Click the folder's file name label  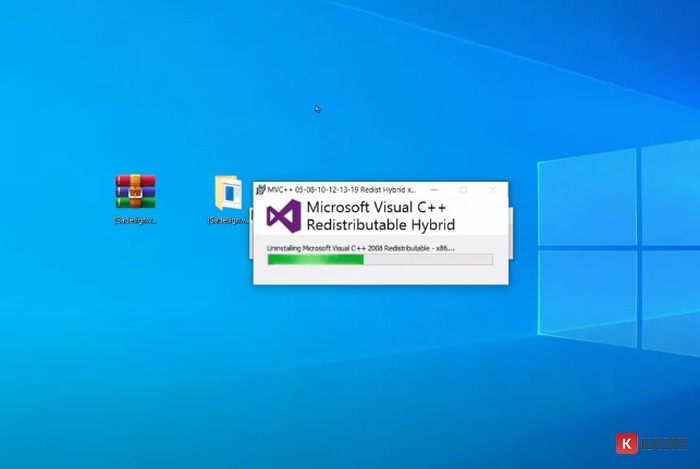click(x=228, y=220)
